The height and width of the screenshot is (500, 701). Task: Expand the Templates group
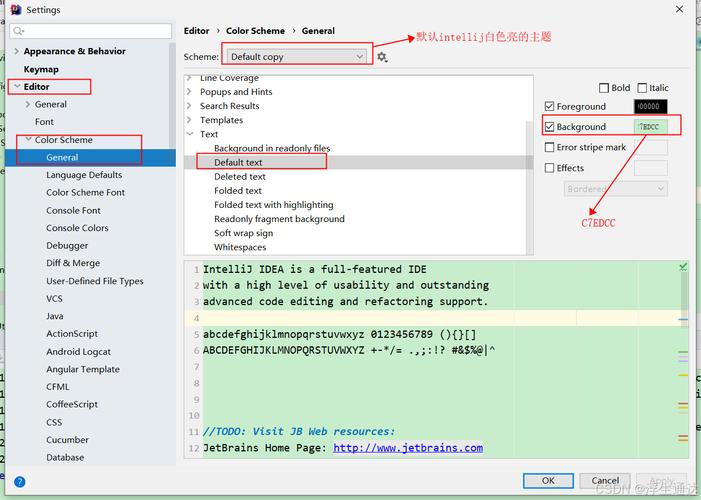(189, 120)
